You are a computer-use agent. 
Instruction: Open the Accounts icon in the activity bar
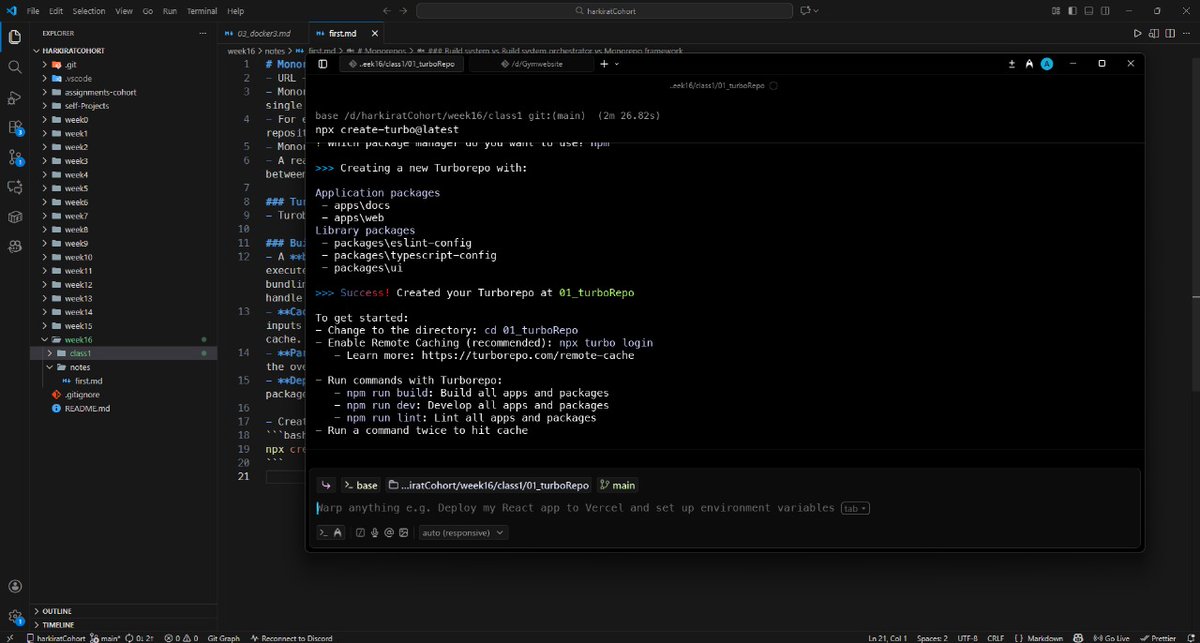[14, 586]
